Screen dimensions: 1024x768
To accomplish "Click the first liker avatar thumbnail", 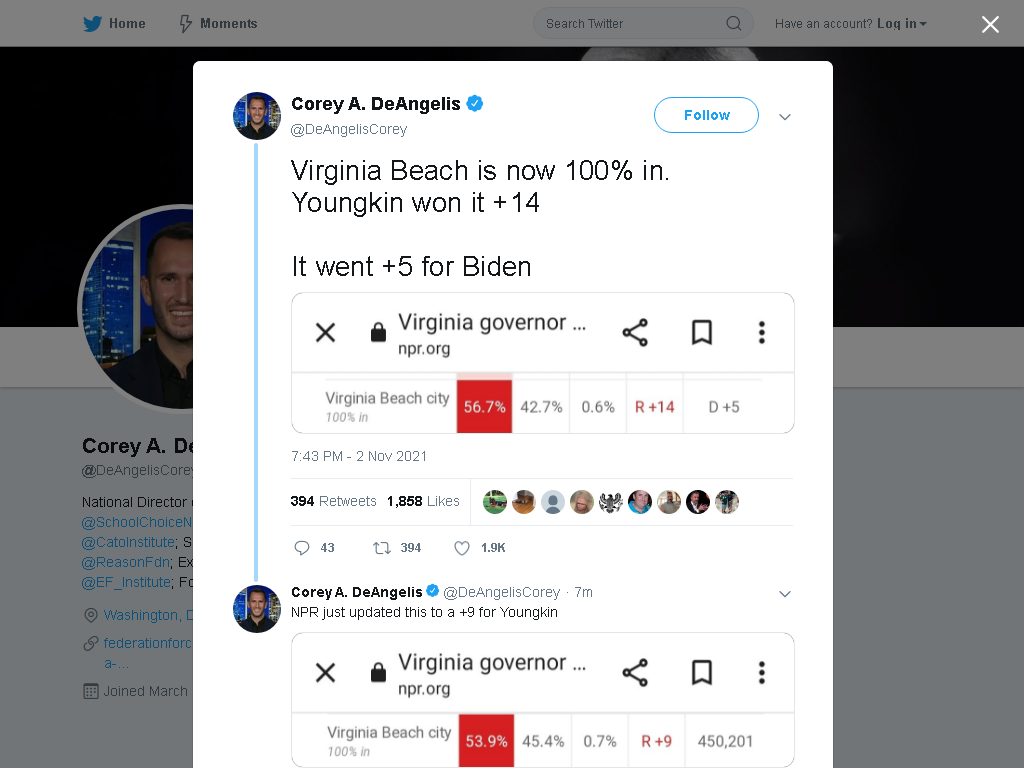I will click(495, 502).
